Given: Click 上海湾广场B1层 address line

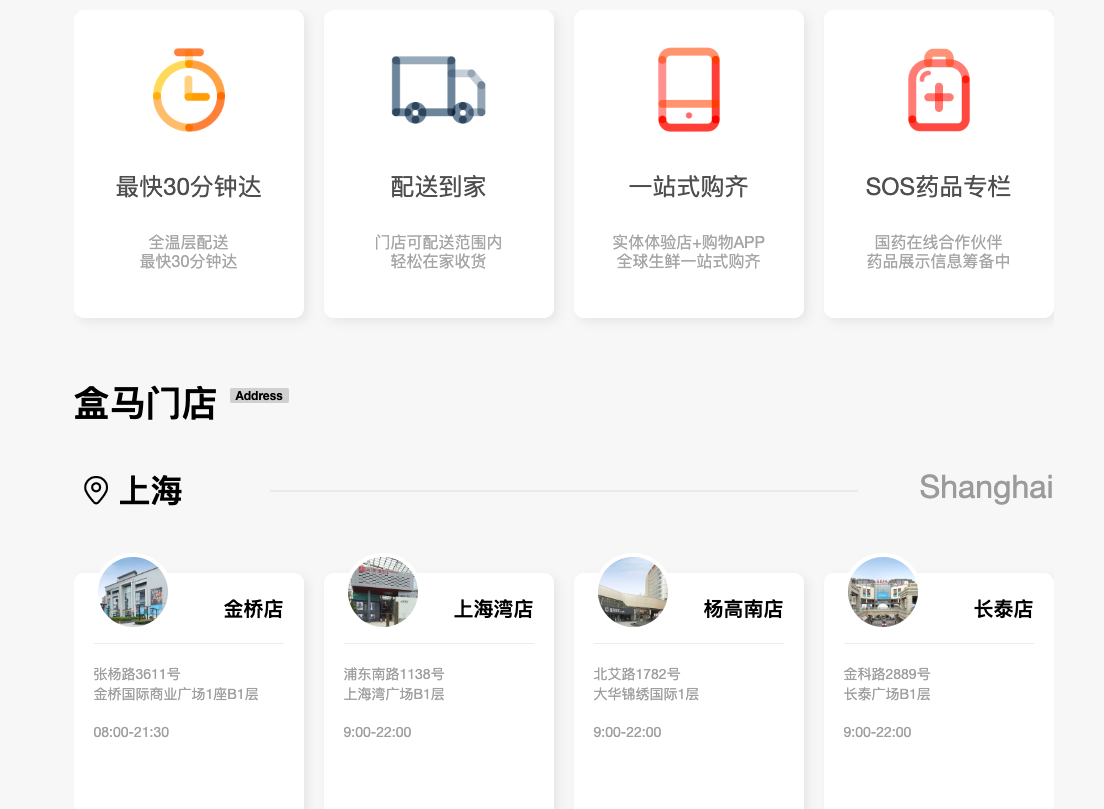Looking at the screenshot, I should pyautogui.click(x=394, y=694).
